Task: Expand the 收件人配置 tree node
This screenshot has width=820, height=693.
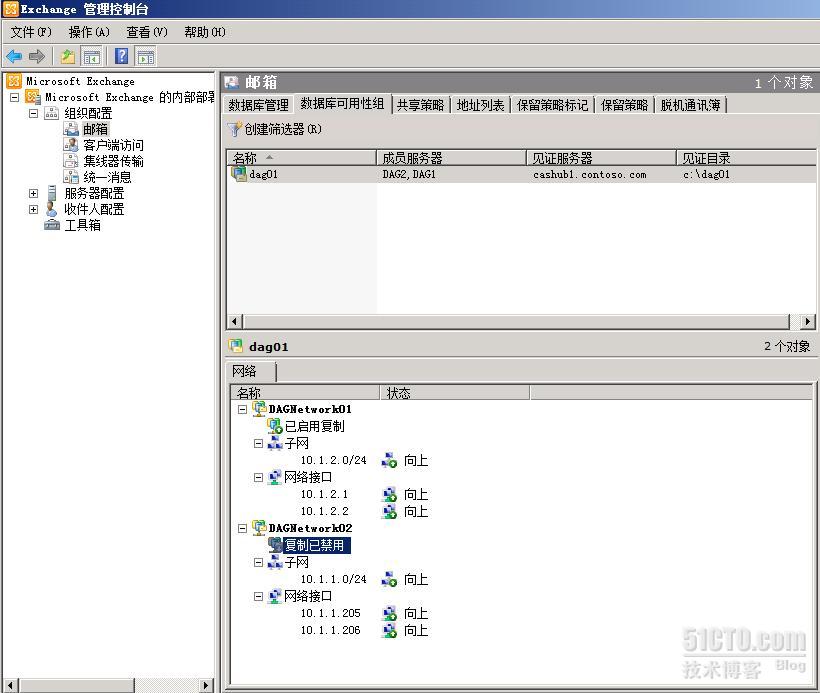Action: point(33,209)
